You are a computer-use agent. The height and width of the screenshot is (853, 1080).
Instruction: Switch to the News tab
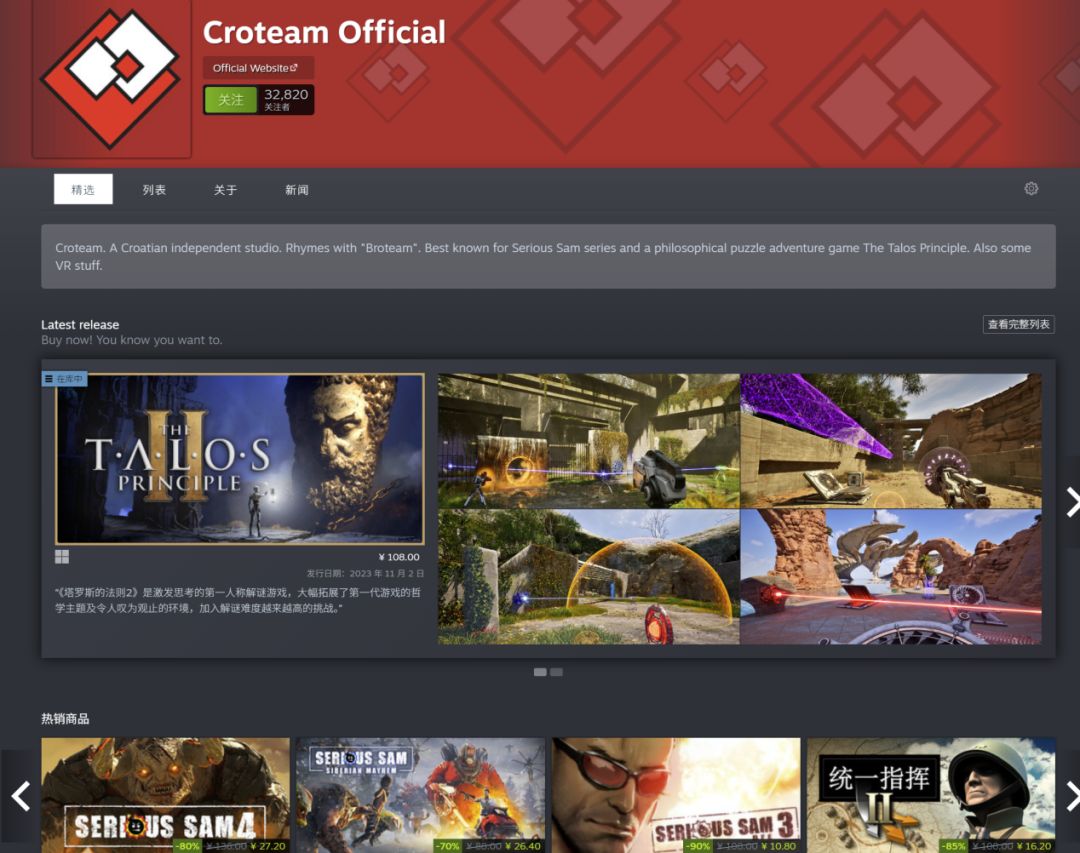[x=297, y=189]
